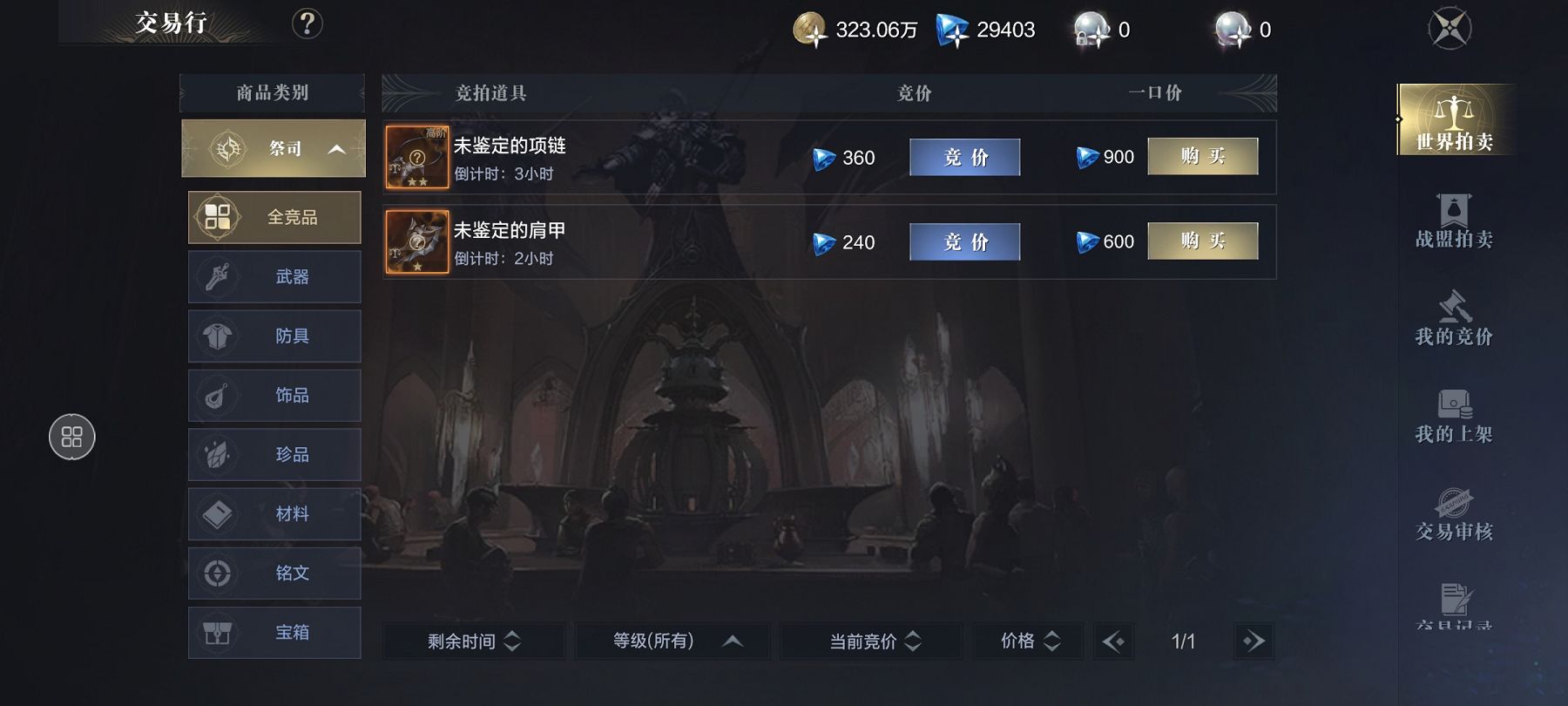This screenshot has width=1568, height=706.
Task: Toggle sort by 价格
Action: (1029, 642)
